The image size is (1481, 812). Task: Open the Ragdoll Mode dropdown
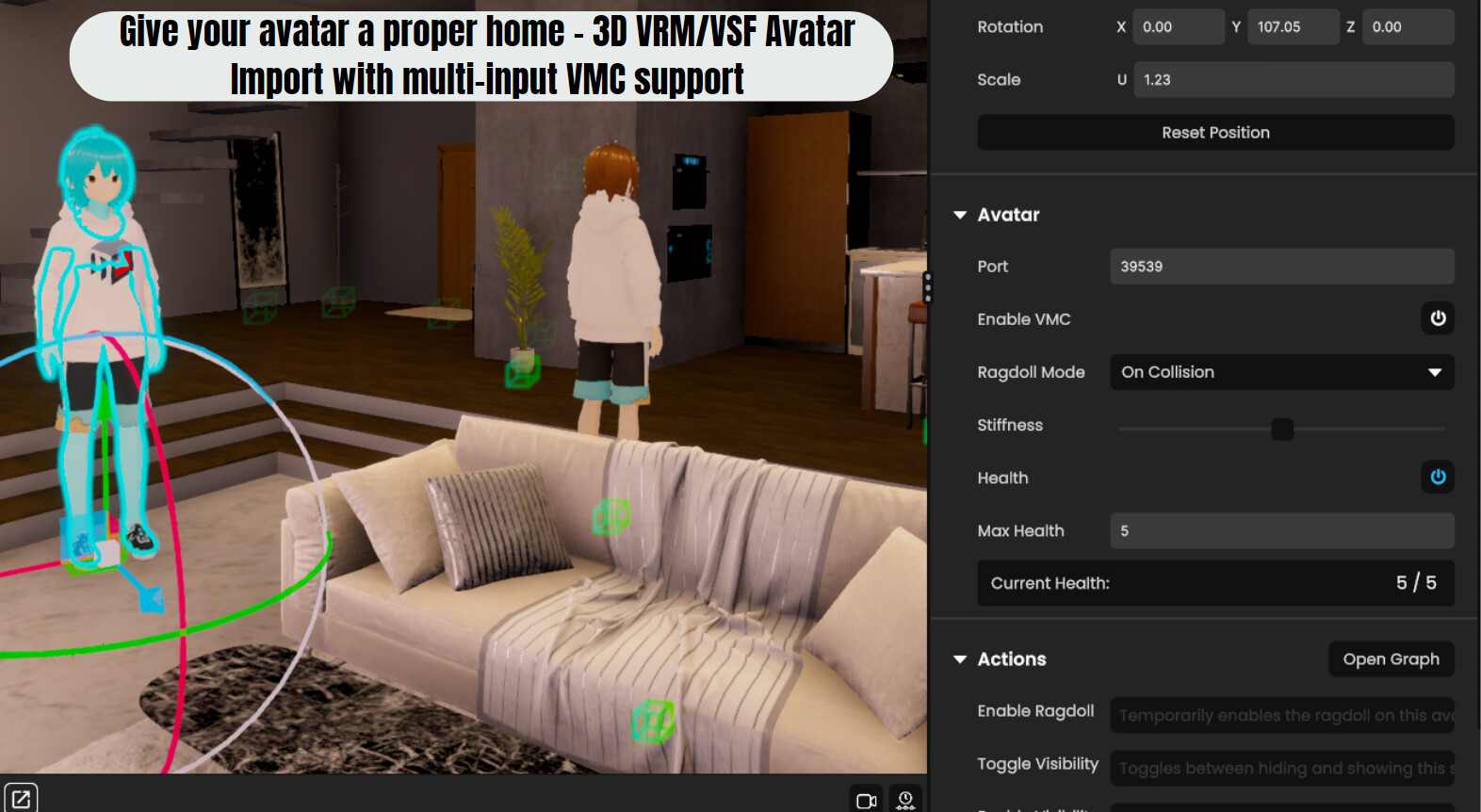tap(1281, 372)
